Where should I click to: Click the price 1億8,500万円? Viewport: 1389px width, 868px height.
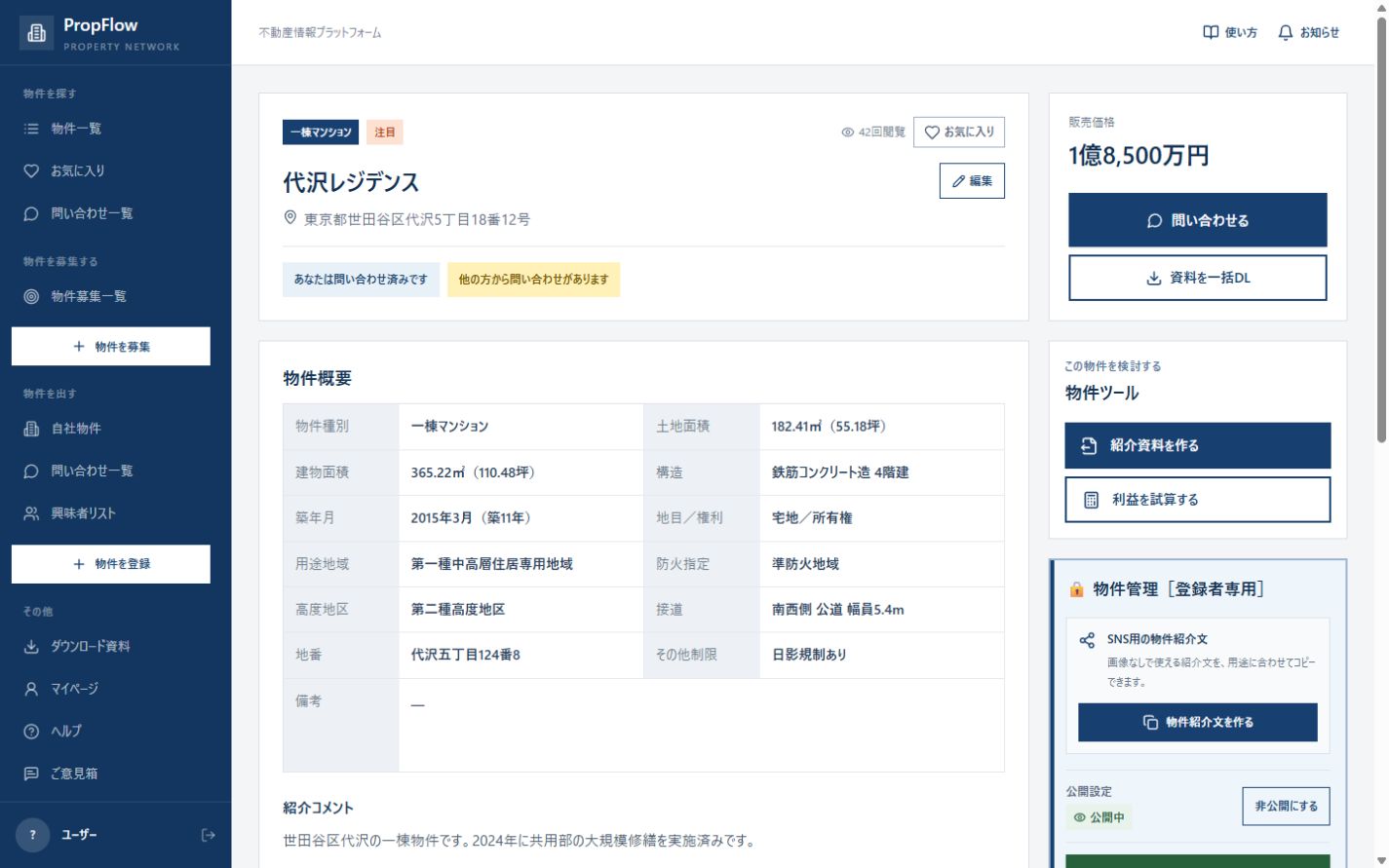coord(1138,156)
